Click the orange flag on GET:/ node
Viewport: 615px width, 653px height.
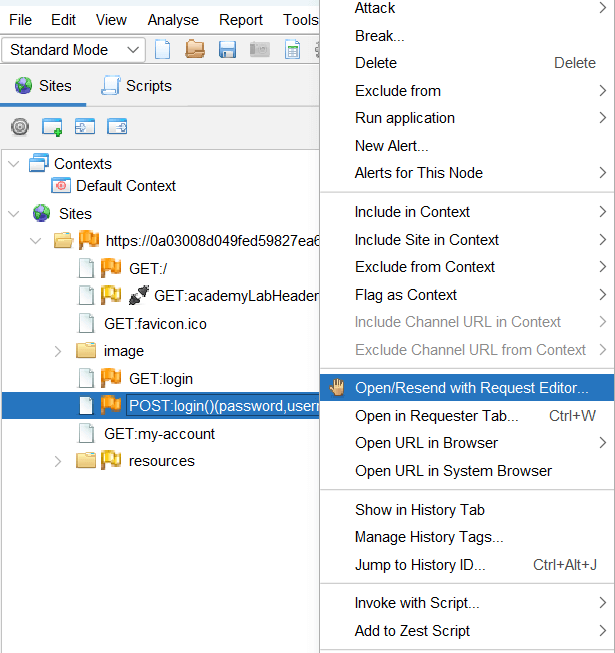click(111, 268)
